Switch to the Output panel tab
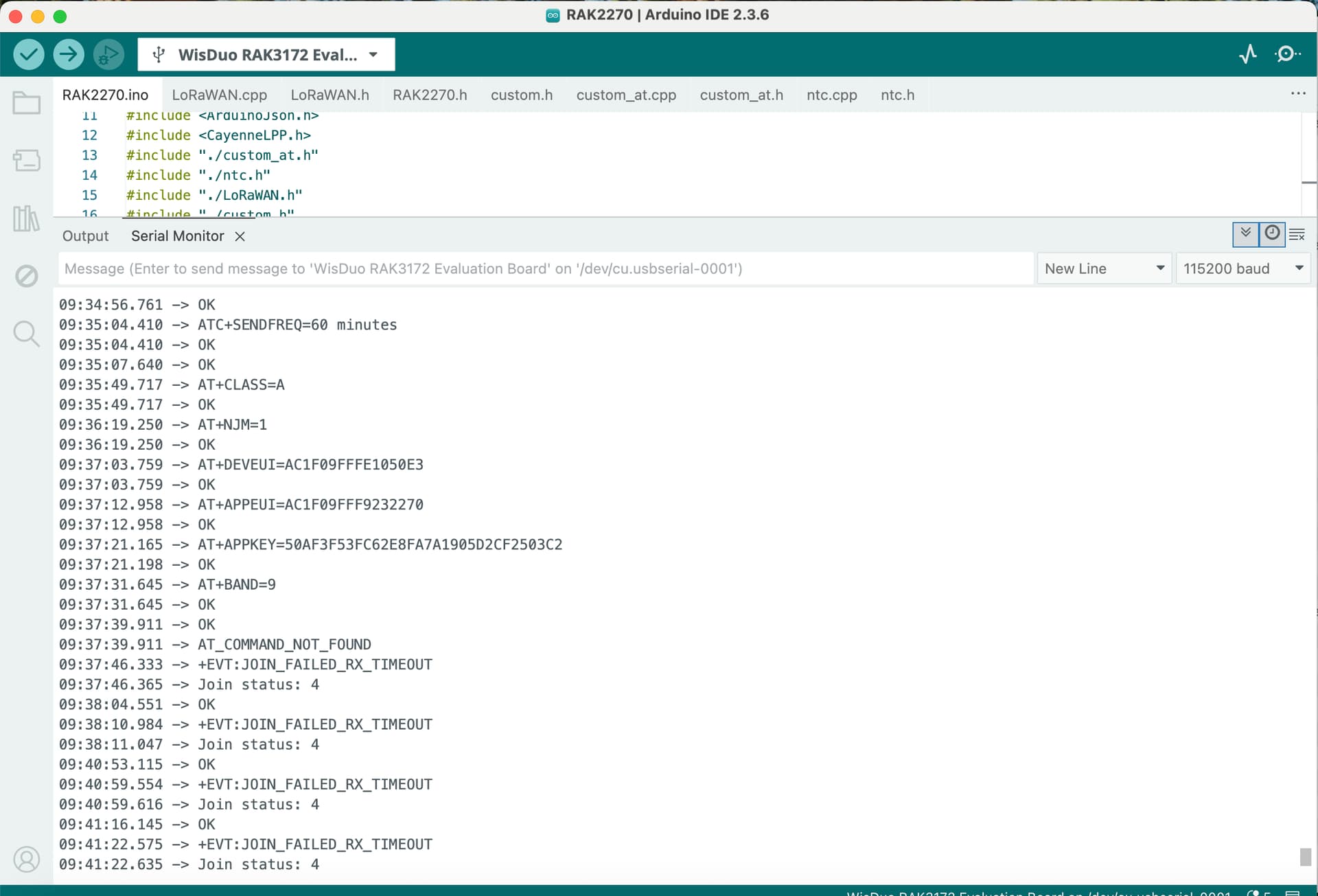Screen dimensions: 1318x896 [x=85, y=236]
